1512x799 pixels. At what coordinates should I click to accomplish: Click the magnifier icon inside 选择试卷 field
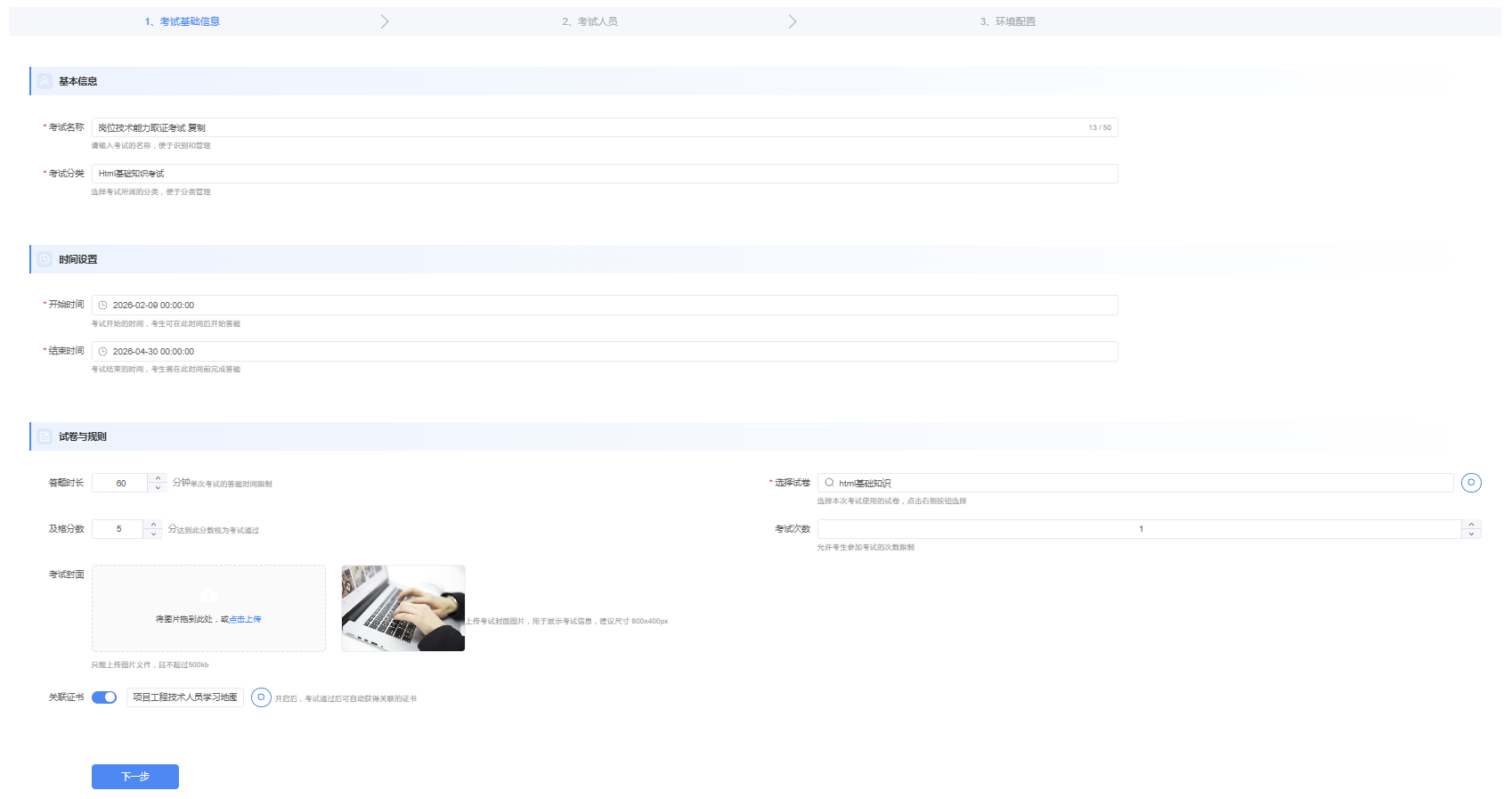(829, 483)
